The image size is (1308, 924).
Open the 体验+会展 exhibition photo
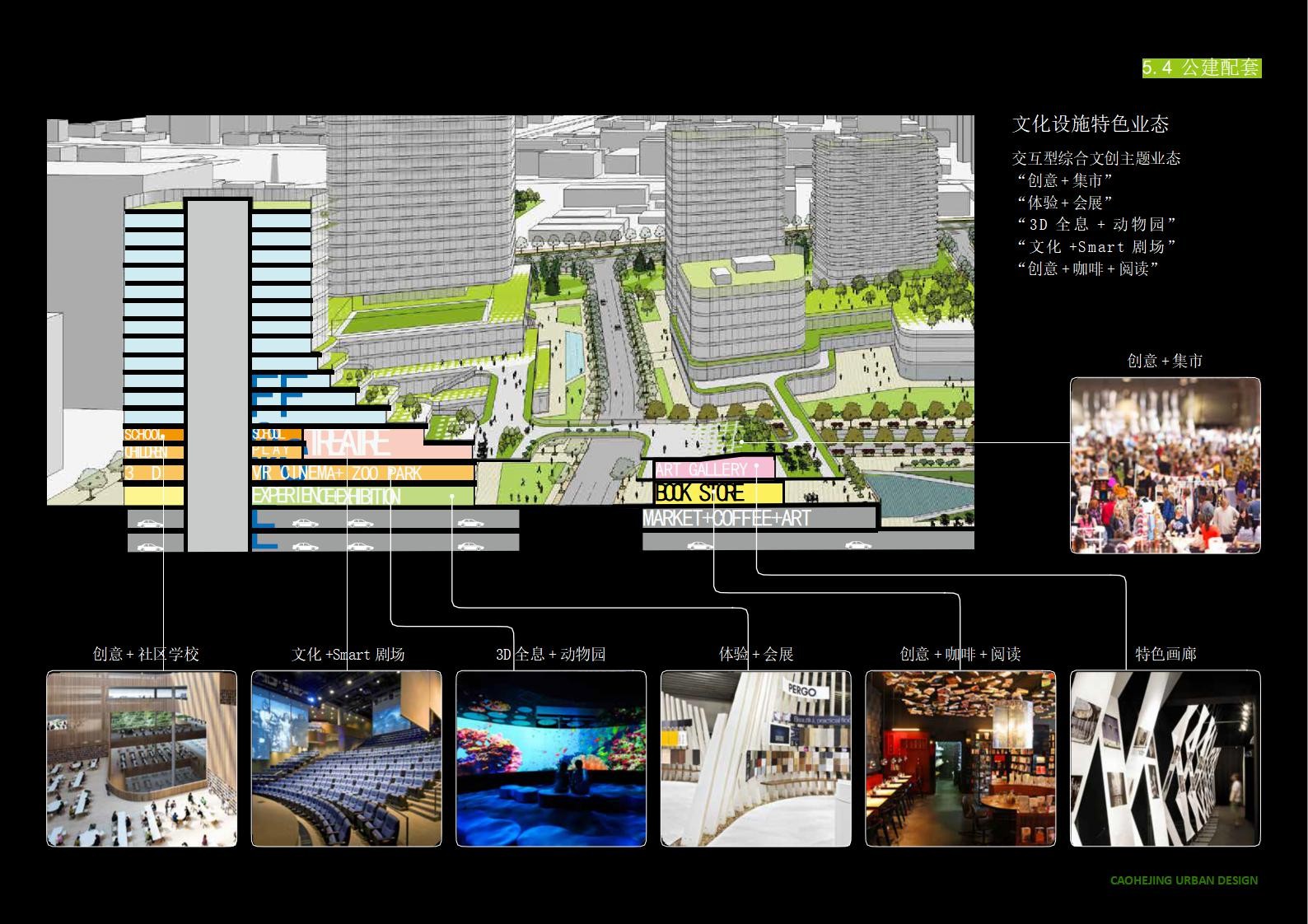tap(755, 758)
